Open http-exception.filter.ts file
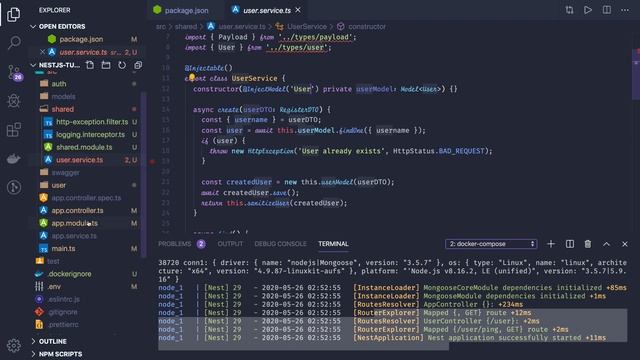 coord(92,122)
